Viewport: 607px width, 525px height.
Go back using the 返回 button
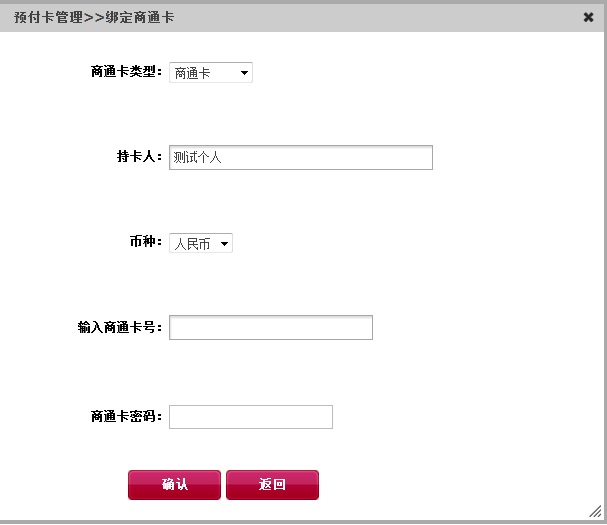273,485
